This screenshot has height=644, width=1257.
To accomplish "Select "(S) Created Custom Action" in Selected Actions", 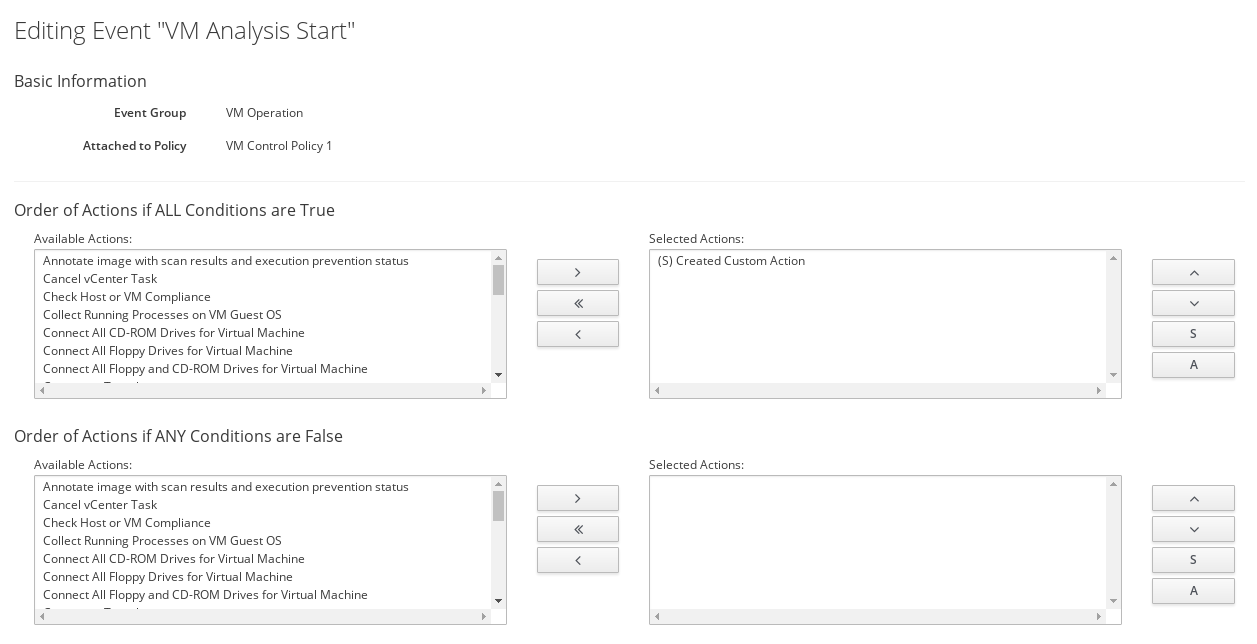I will (x=731, y=261).
